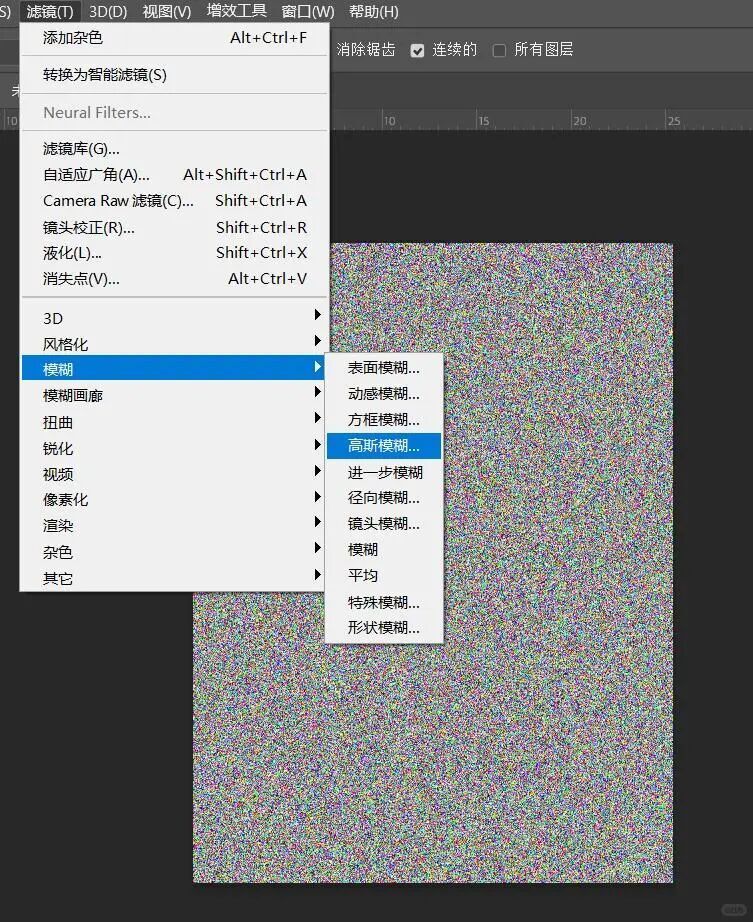Apply 进一步模糊 filter
Screen dimensions: 753x922
(384, 472)
